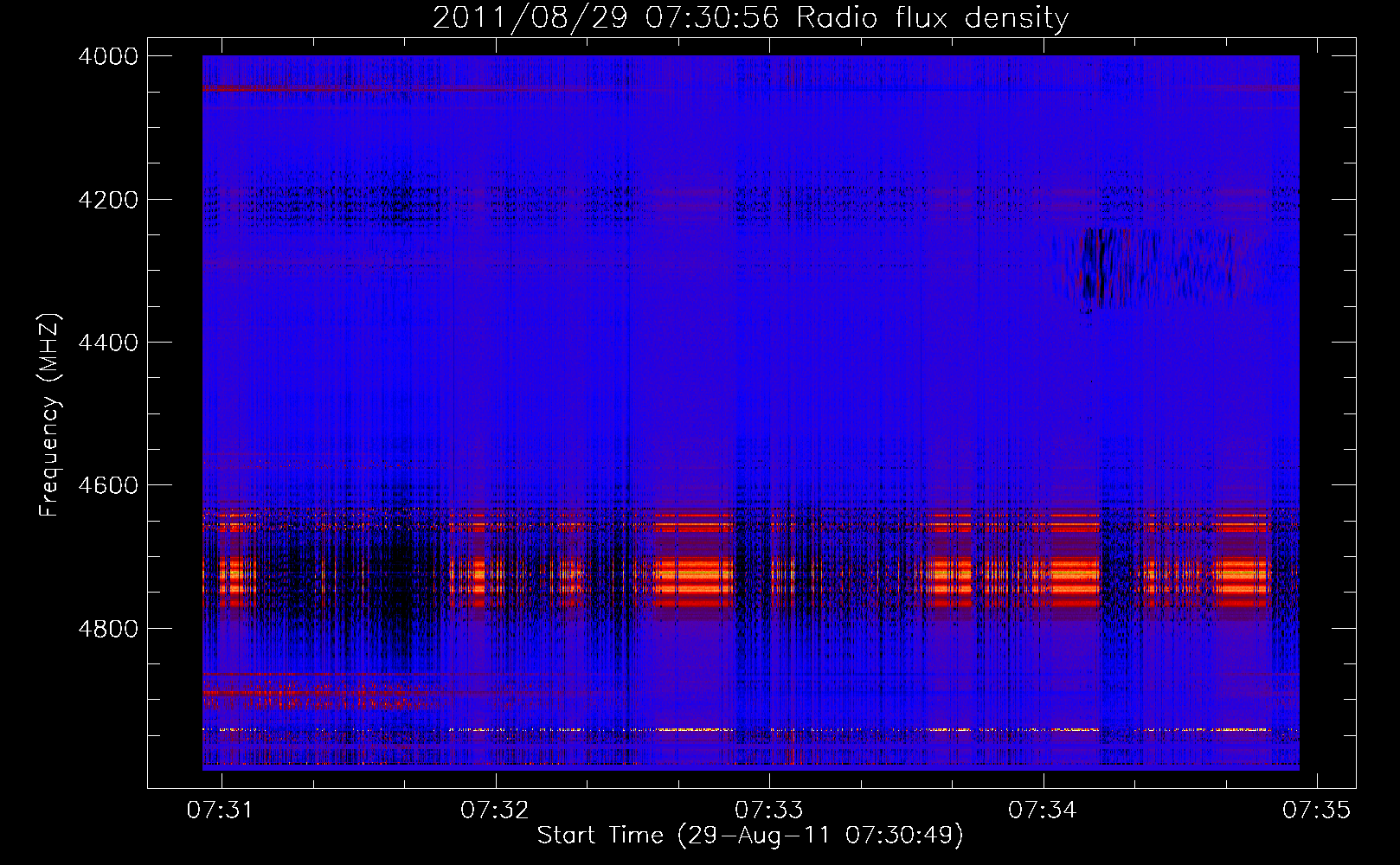This screenshot has height=865, width=1400.
Task: Click the '4400' frequency axis label
Action: (x=108, y=343)
